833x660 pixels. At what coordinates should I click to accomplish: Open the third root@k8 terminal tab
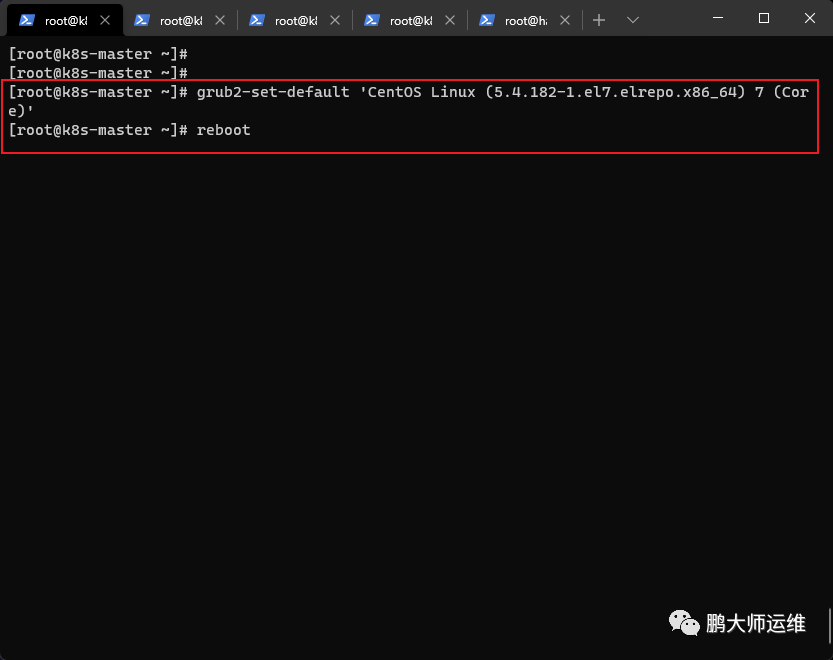(295, 20)
